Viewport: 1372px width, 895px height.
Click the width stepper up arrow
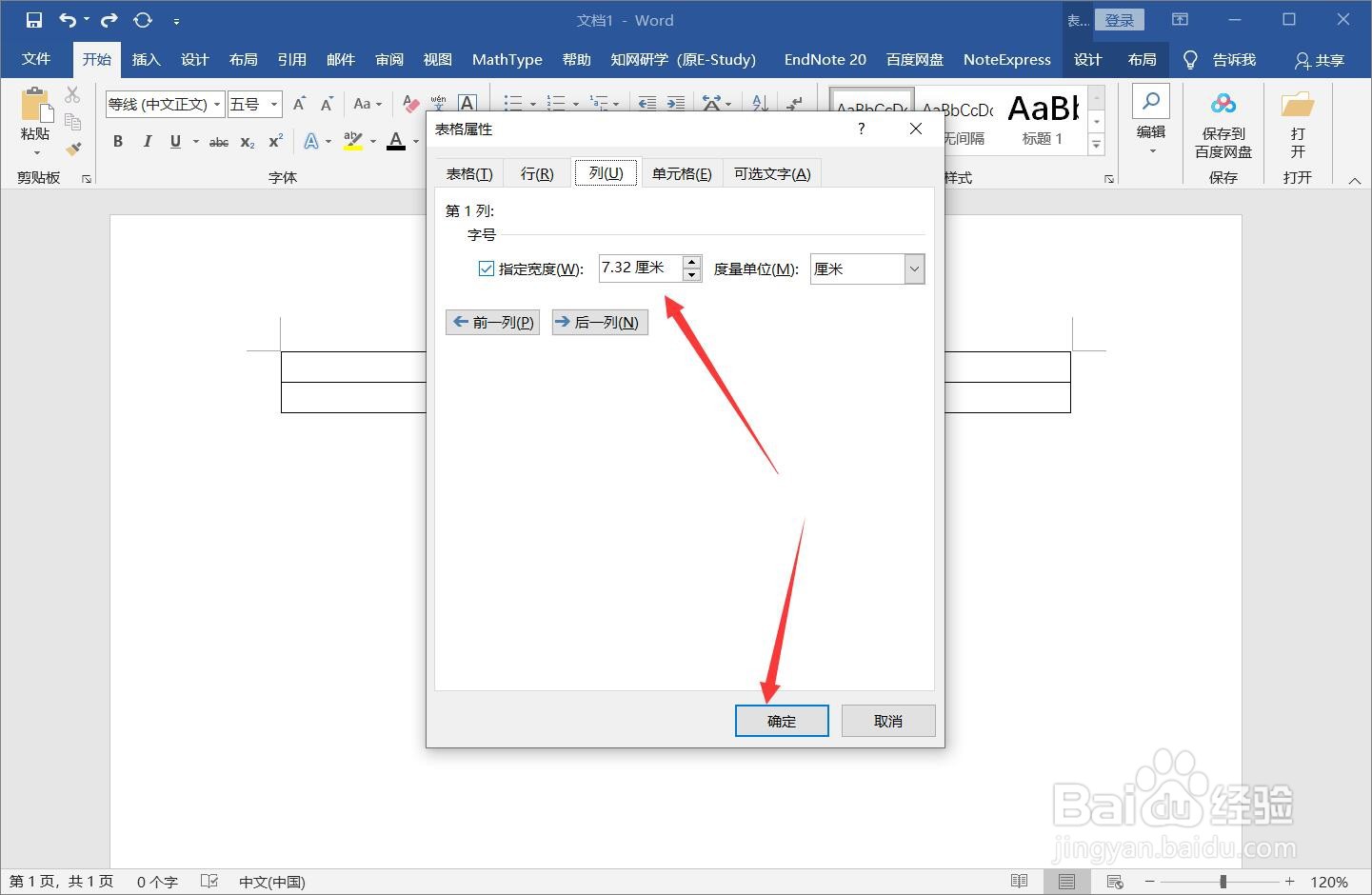[x=691, y=262]
